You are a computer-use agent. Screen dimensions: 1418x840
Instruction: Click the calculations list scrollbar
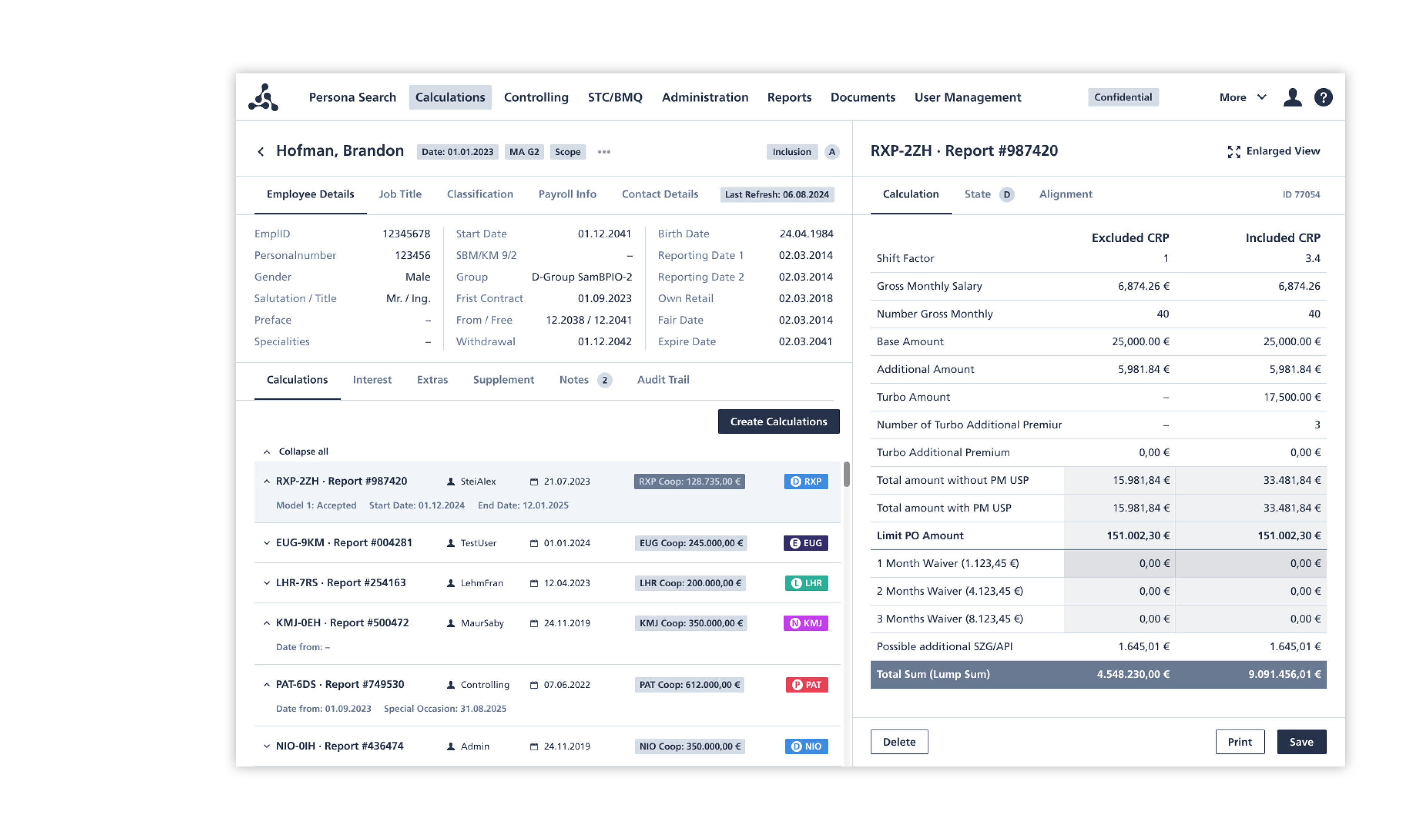pos(846,474)
